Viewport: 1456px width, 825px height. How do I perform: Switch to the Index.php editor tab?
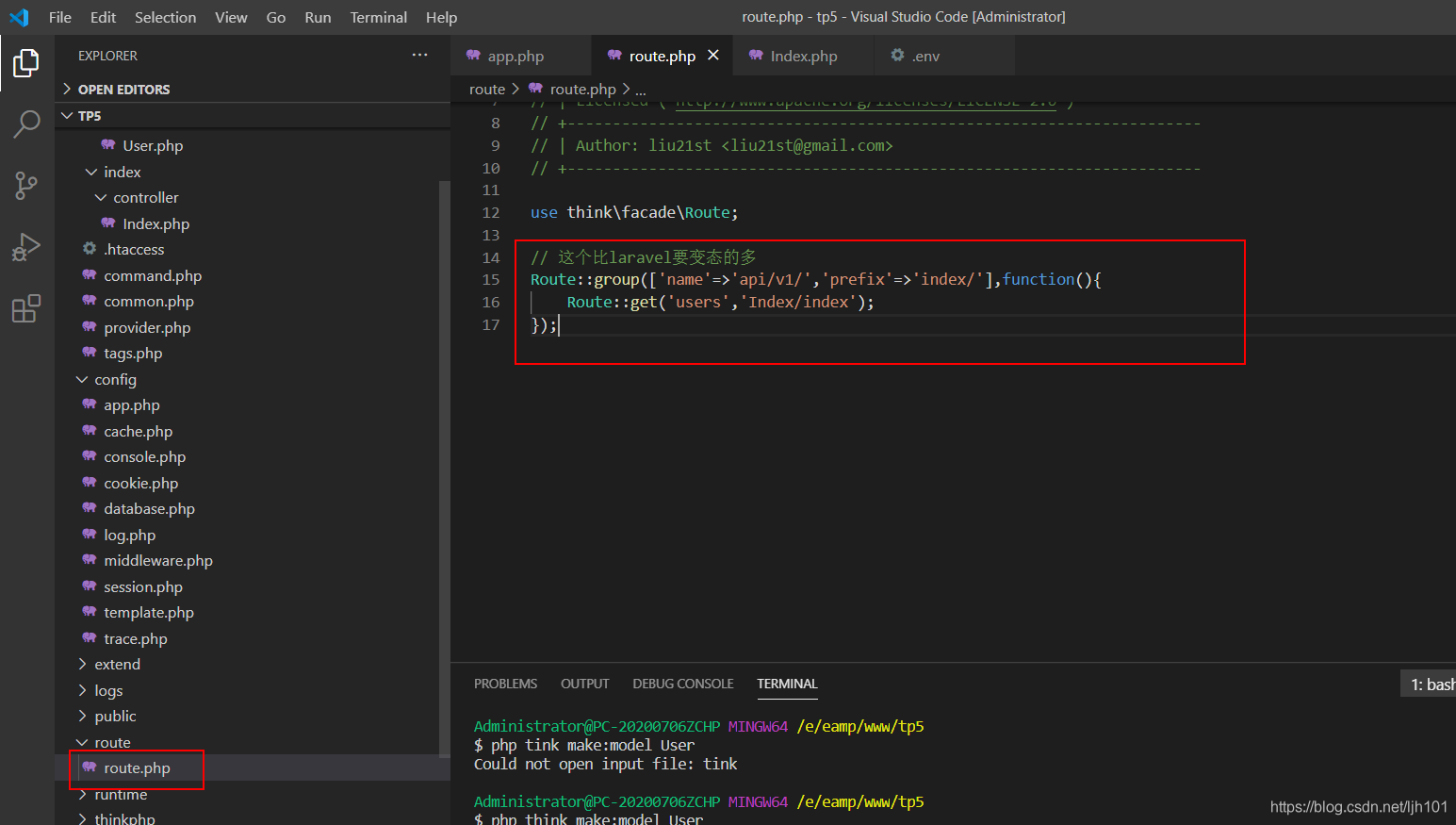pos(804,56)
